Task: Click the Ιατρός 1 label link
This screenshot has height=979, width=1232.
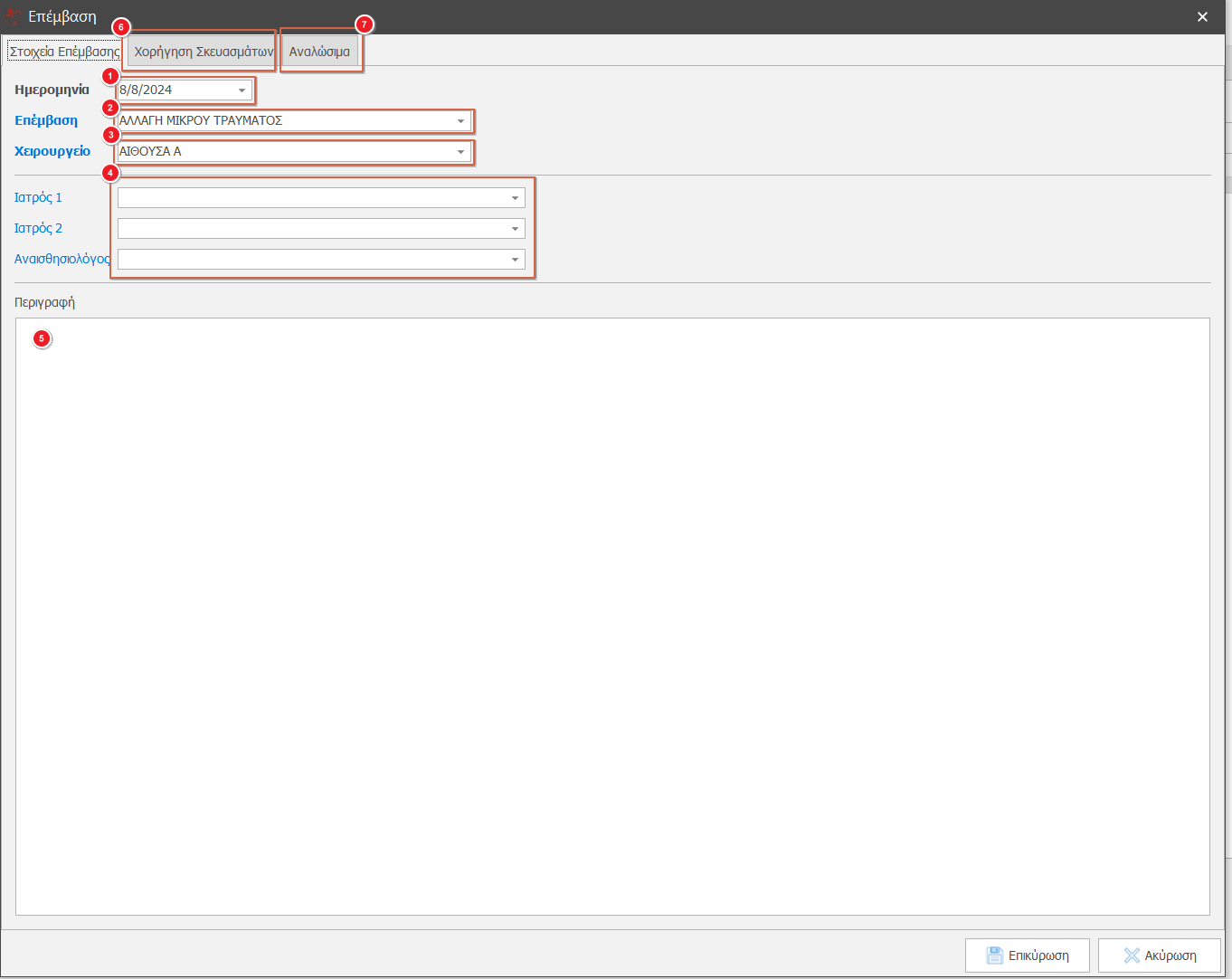Action: click(38, 197)
